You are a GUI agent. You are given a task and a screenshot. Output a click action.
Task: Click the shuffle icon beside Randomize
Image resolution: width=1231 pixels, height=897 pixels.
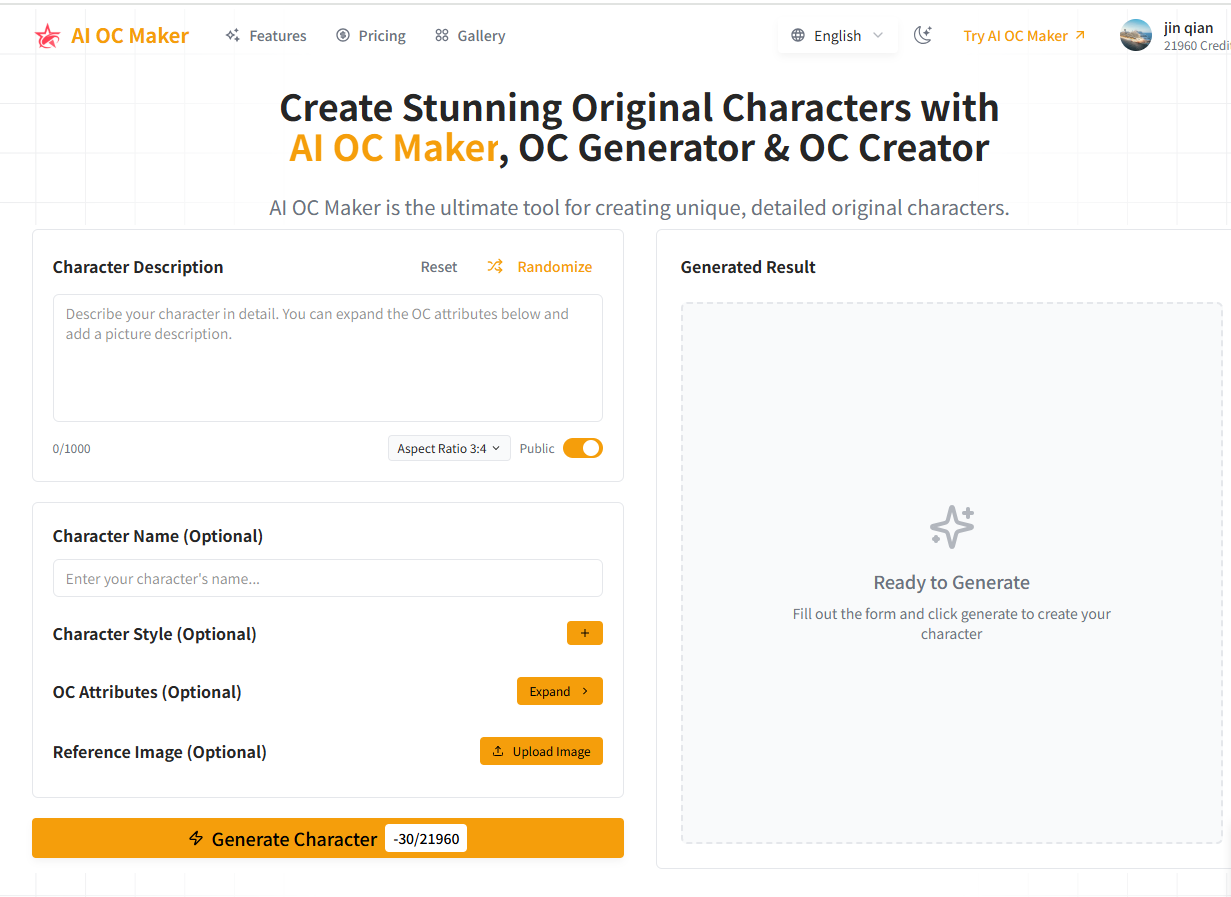(494, 266)
